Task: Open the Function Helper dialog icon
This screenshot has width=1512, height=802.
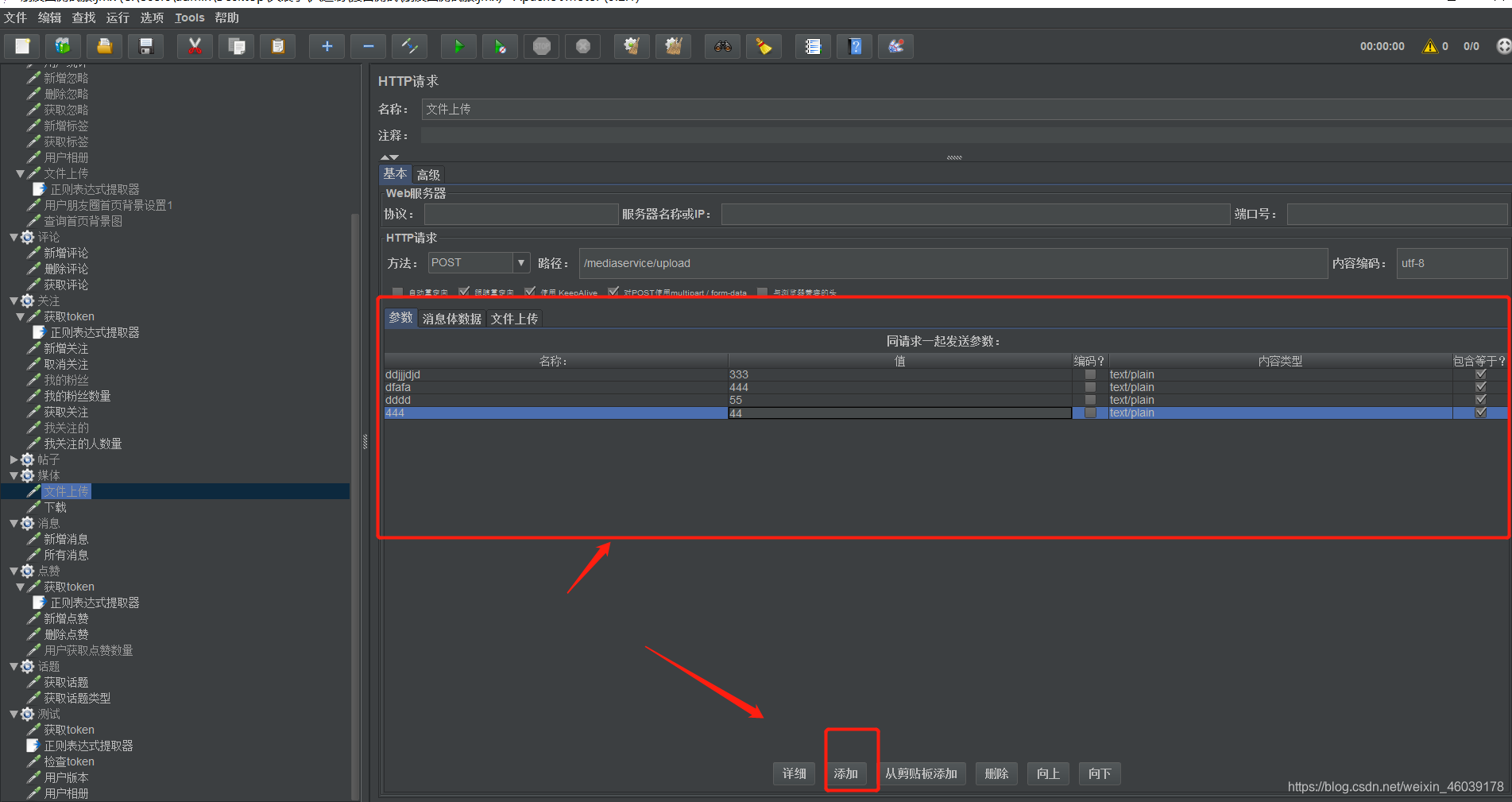Action: click(x=813, y=46)
